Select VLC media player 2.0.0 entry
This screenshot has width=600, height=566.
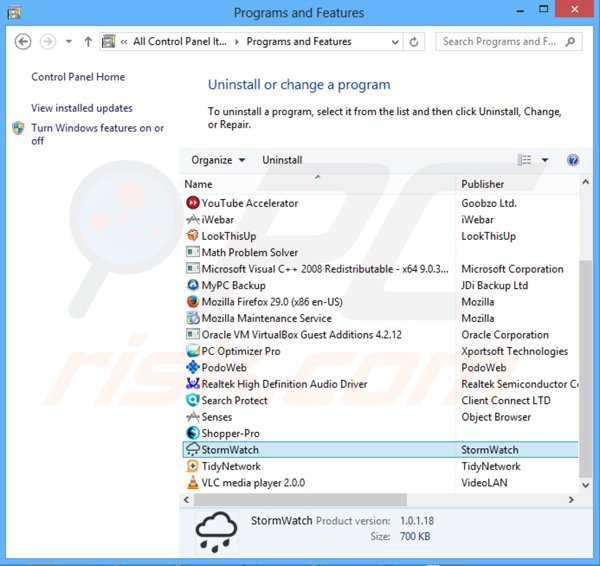click(253, 483)
